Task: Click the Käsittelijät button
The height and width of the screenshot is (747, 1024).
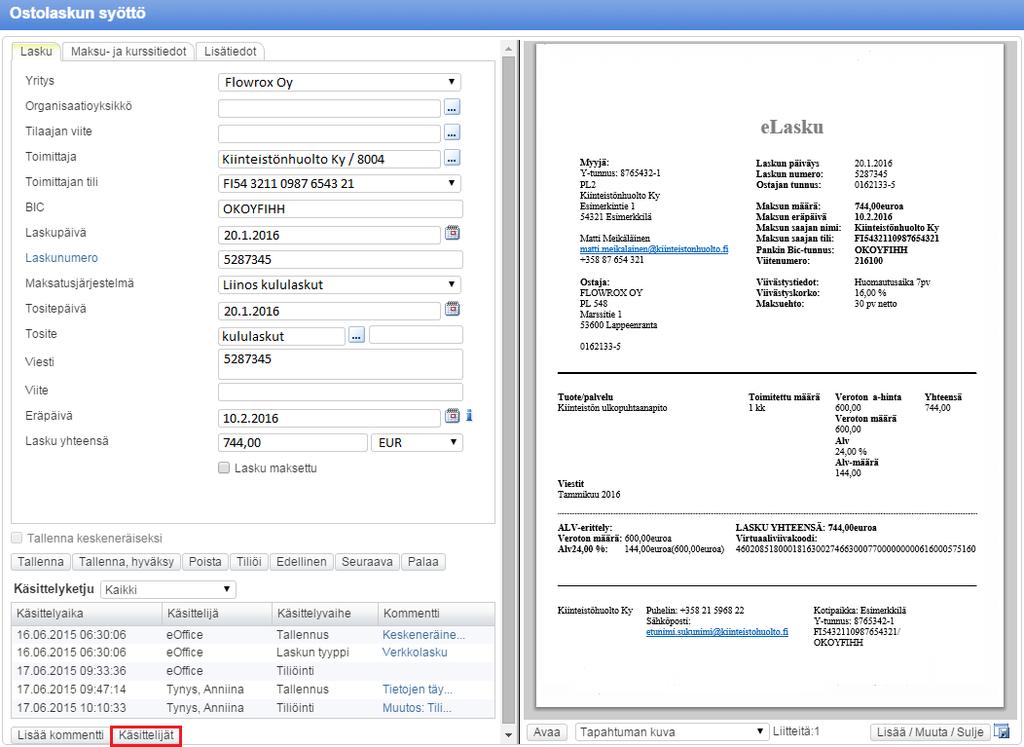Action: pos(146,735)
